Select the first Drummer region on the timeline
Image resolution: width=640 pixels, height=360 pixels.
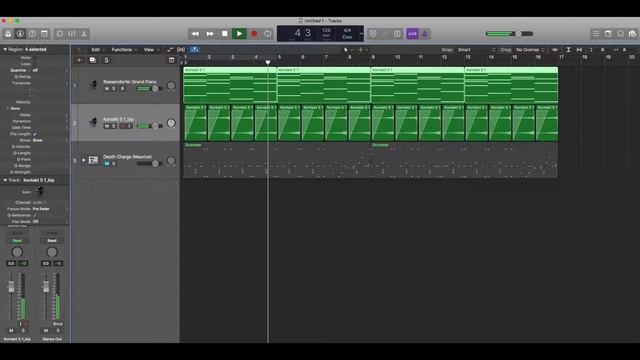point(277,160)
